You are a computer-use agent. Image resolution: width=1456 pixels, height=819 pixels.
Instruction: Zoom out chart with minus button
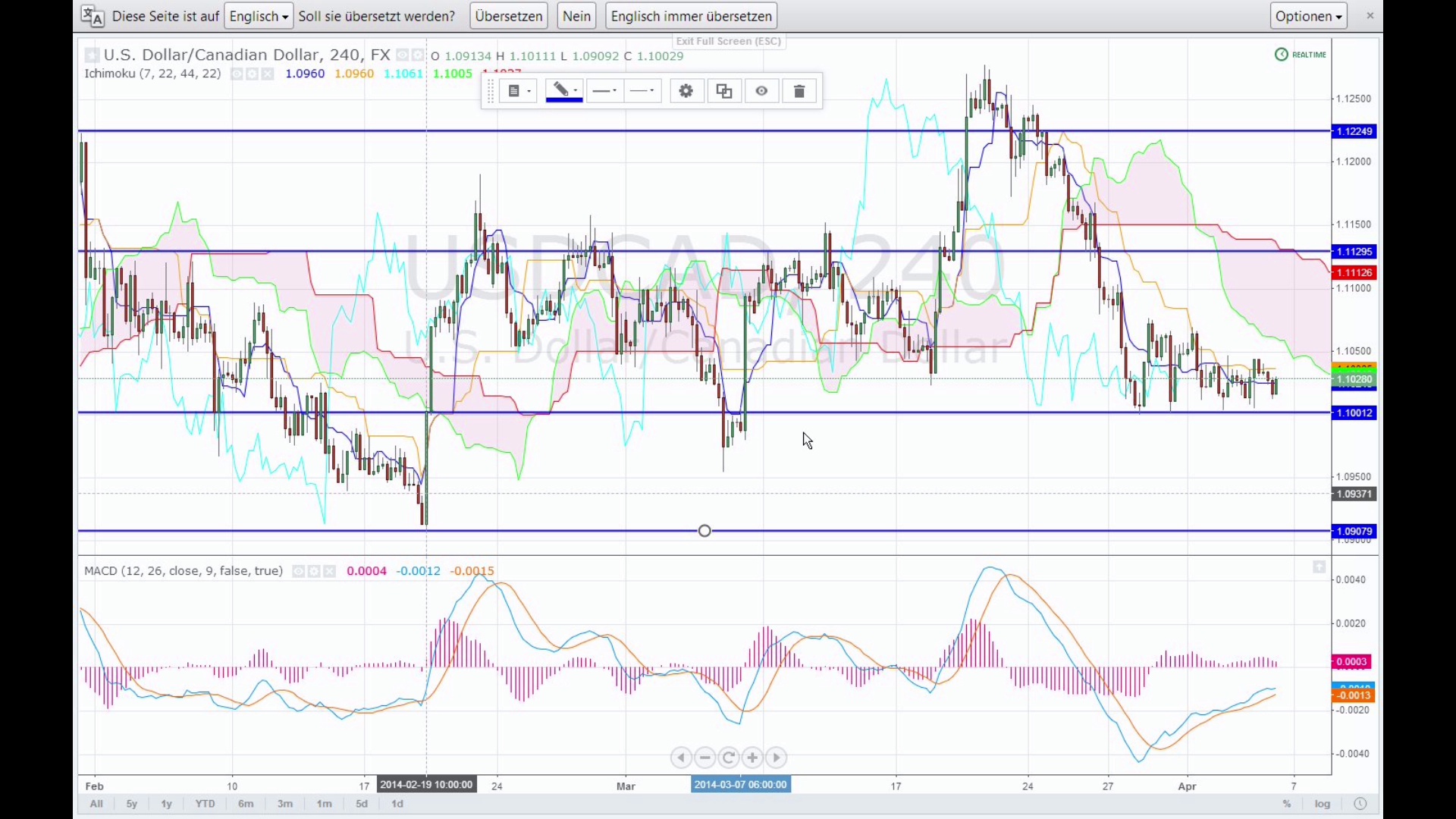[x=705, y=758]
